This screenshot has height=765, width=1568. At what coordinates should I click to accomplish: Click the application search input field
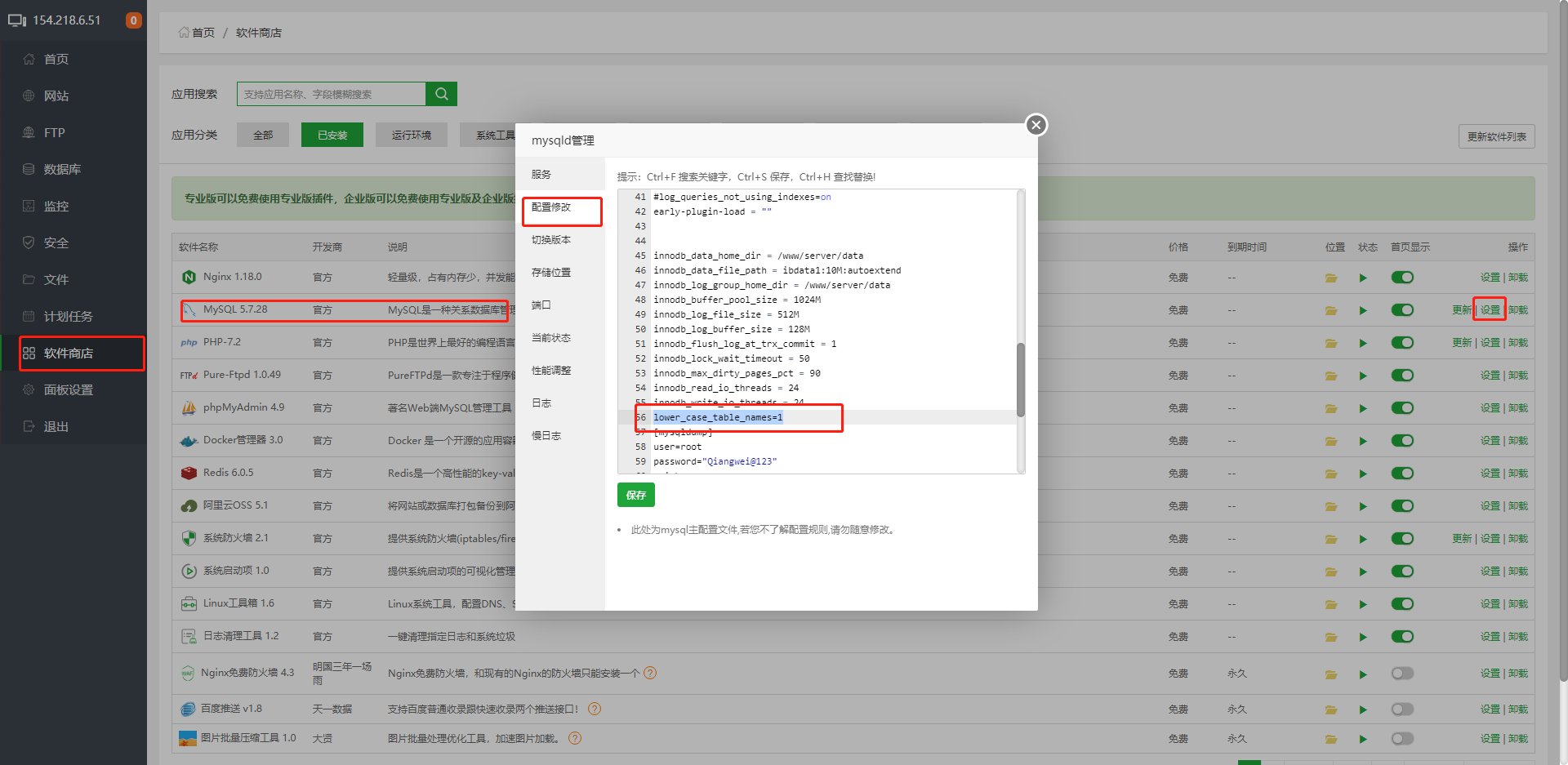pyautogui.click(x=332, y=94)
